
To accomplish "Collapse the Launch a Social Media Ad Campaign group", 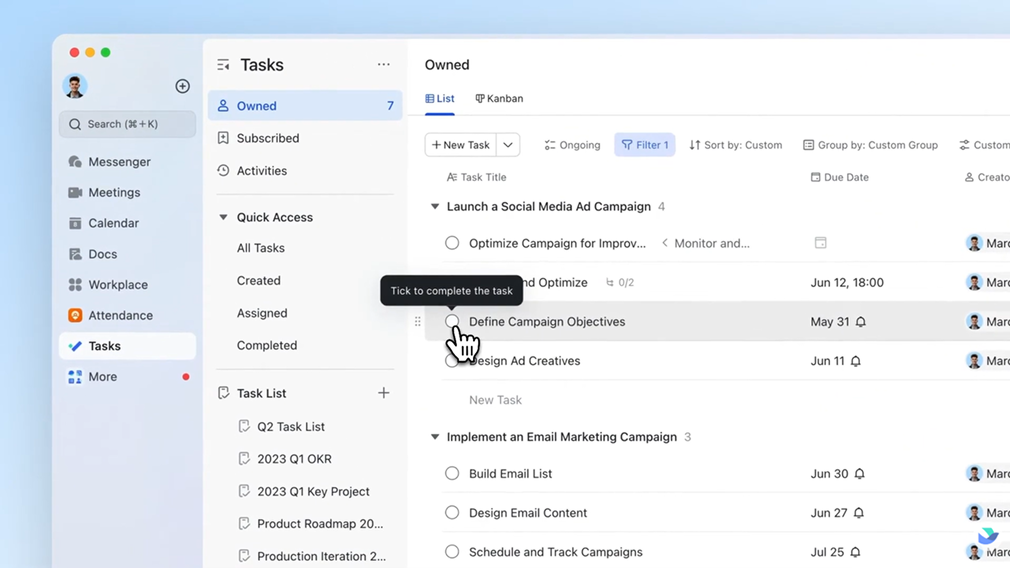I will (435, 207).
